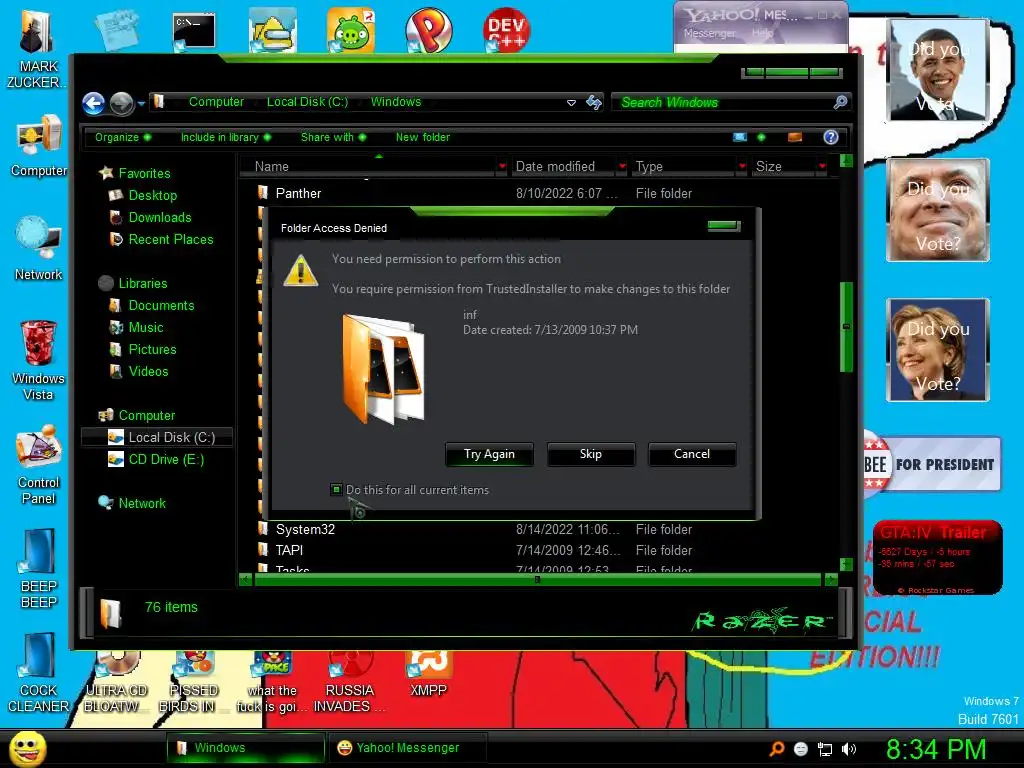
Task: Click the refresh icon in the address bar
Action: [594, 103]
